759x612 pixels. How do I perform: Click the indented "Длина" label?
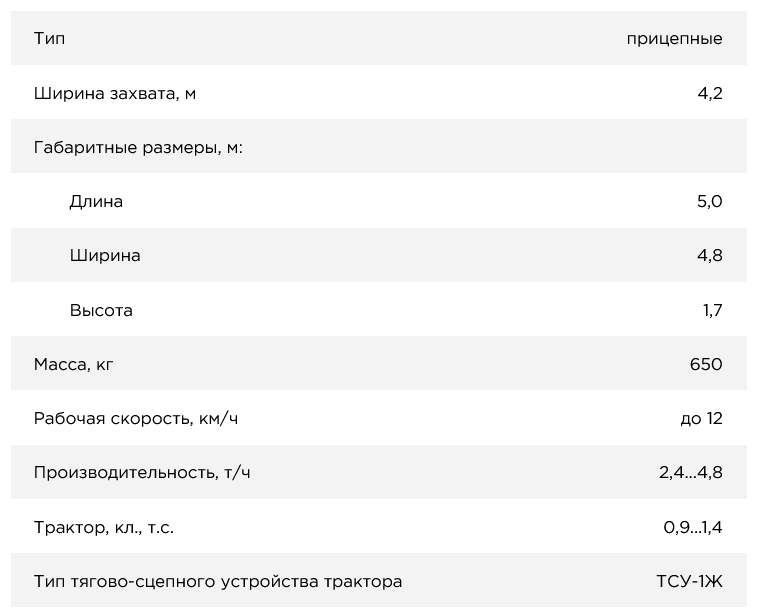point(96,202)
